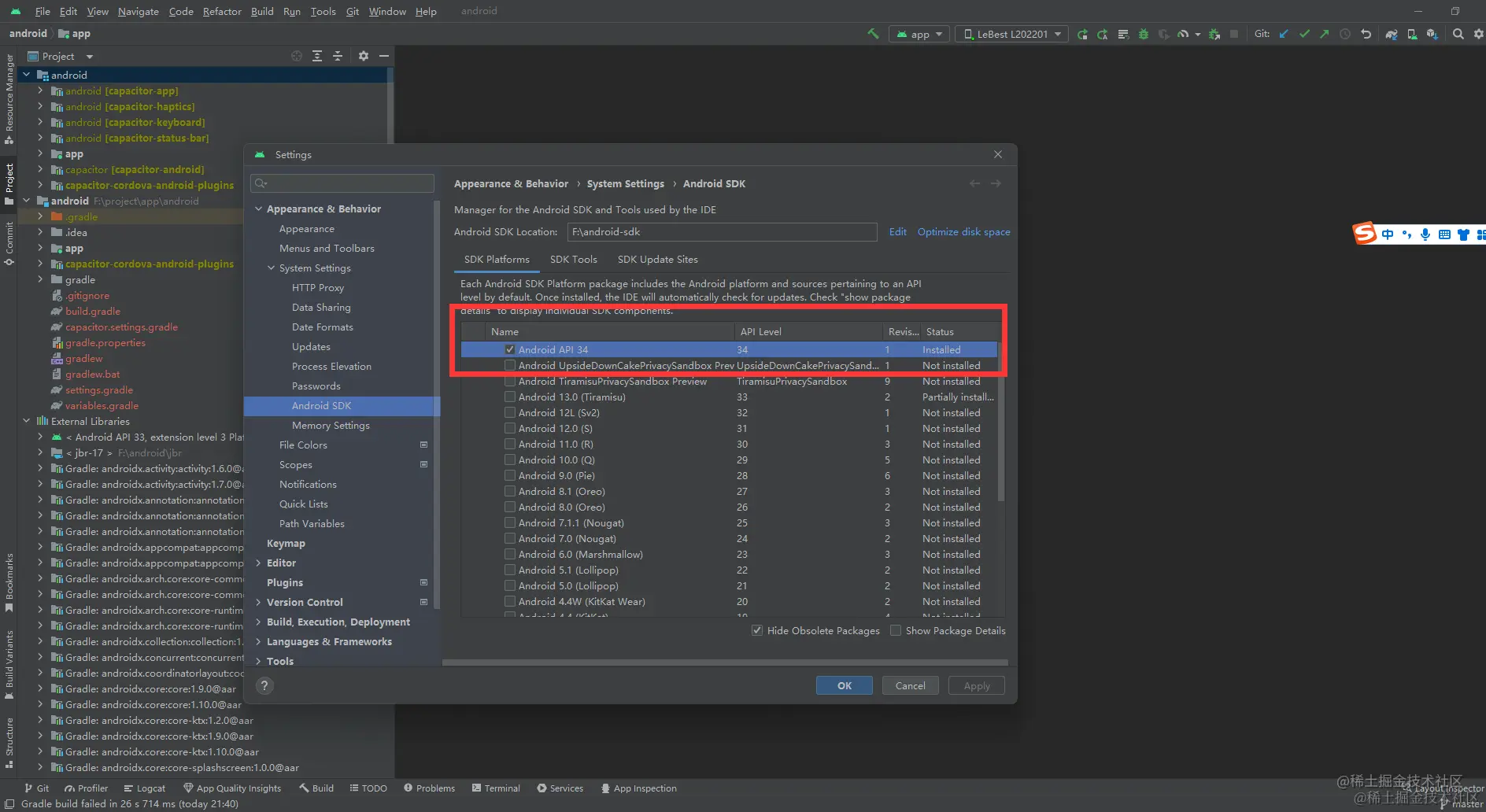This screenshot has width=1486, height=812.
Task: Check the Android 9.0 (Pie) checkbox
Action: (510, 476)
